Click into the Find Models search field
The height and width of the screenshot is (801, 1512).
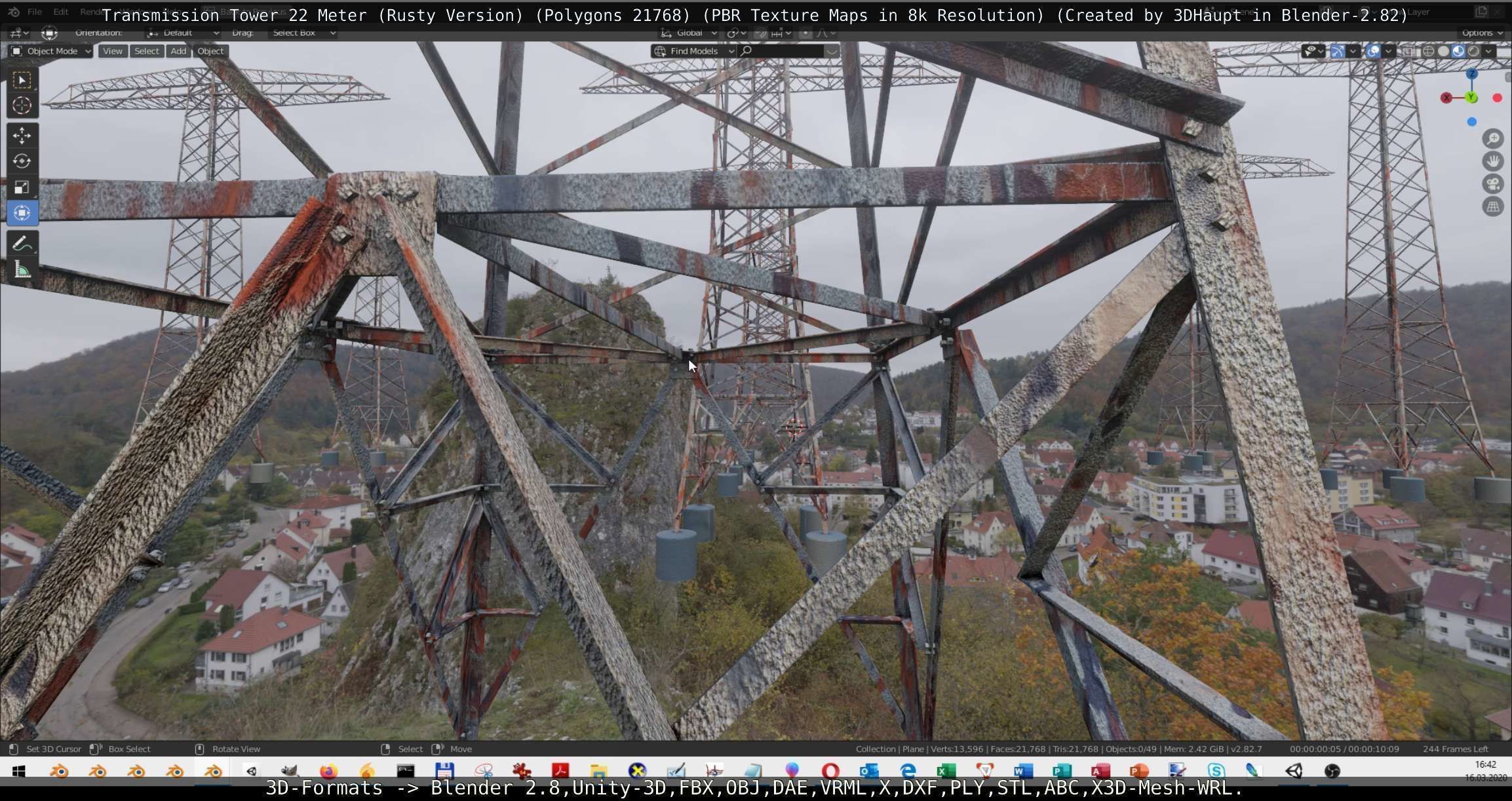(781, 51)
